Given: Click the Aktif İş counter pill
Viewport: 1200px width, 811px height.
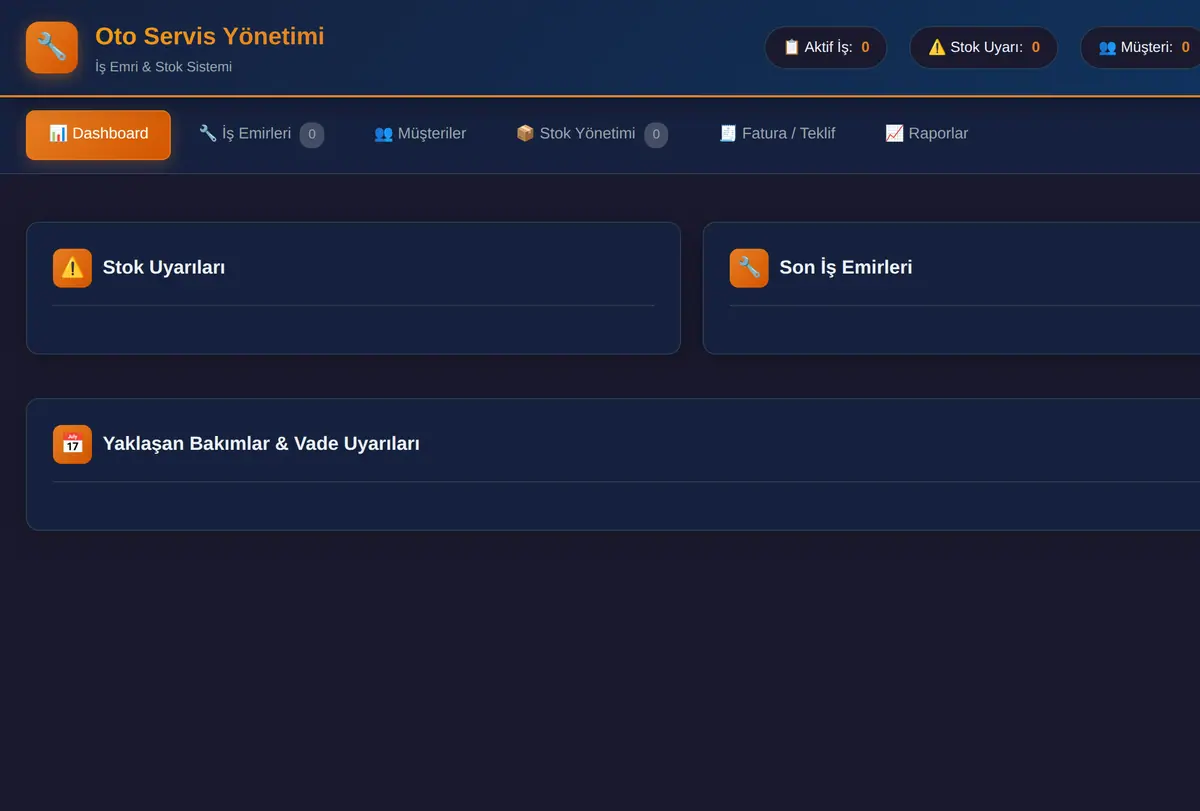Looking at the screenshot, I should (x=826, y=47).
